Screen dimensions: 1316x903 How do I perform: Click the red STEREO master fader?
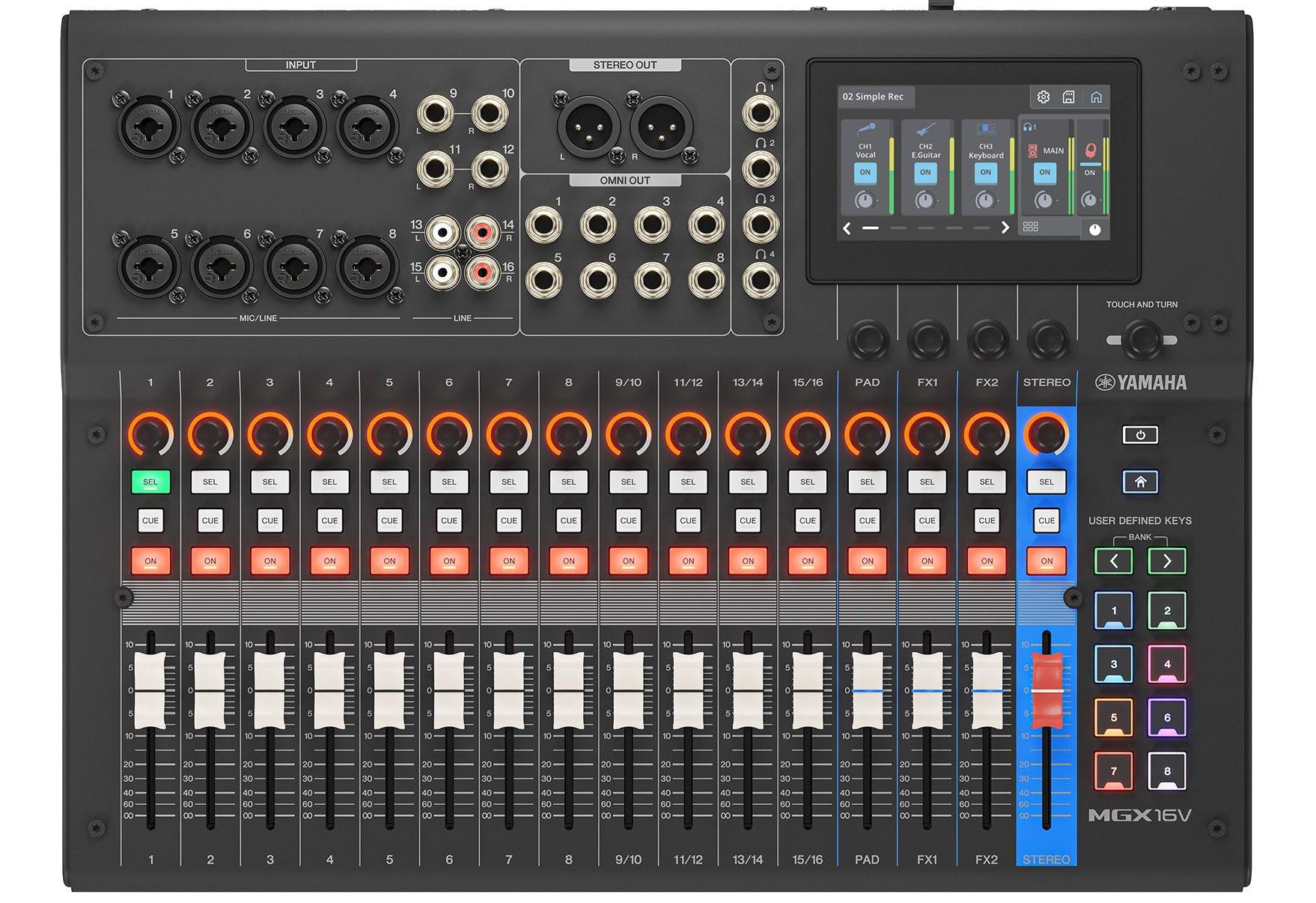coord(1047,690)
